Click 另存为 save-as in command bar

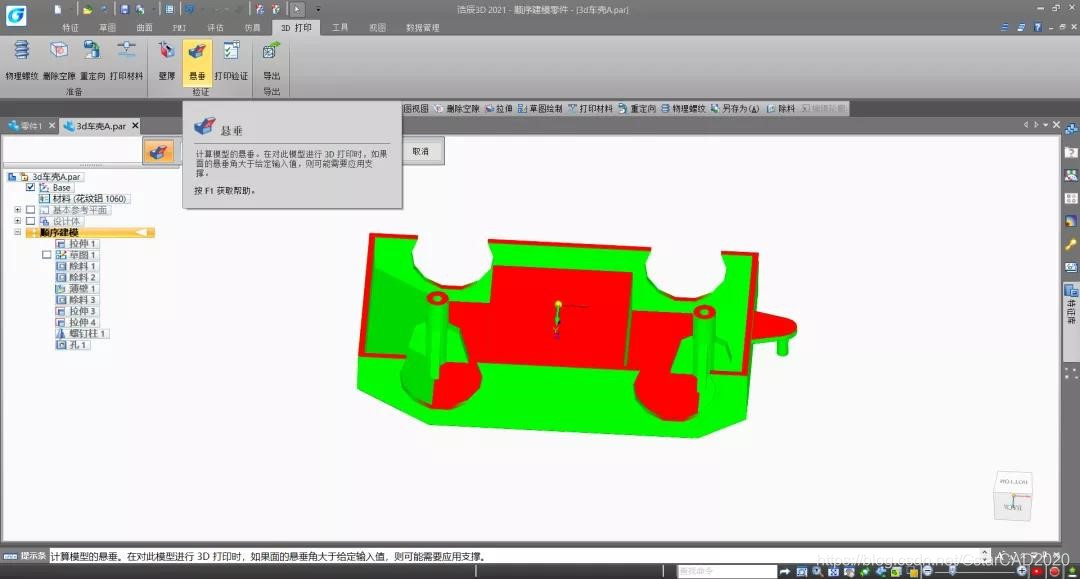pos(735,109)
